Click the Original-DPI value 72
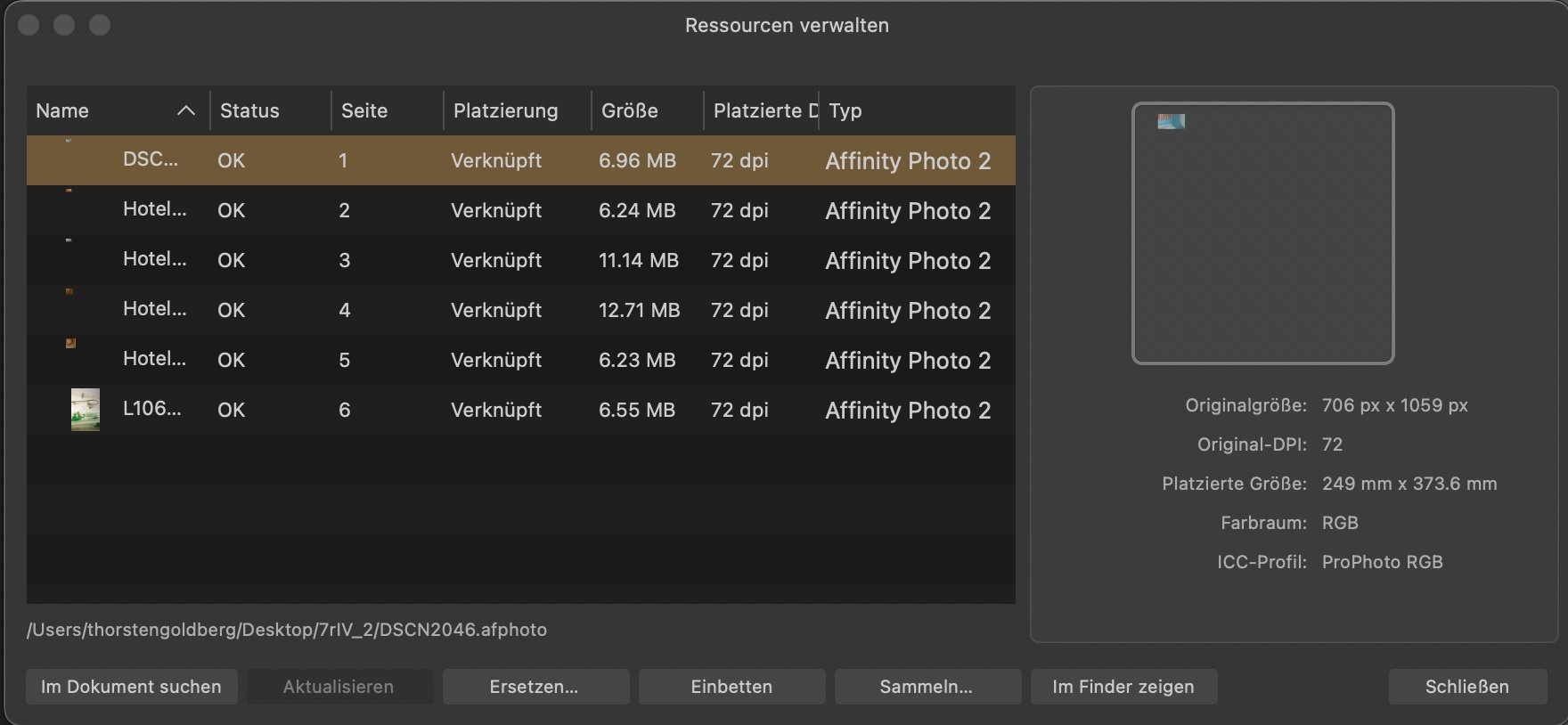This screenshot has width=1568, height=725. click(1332, 444)
